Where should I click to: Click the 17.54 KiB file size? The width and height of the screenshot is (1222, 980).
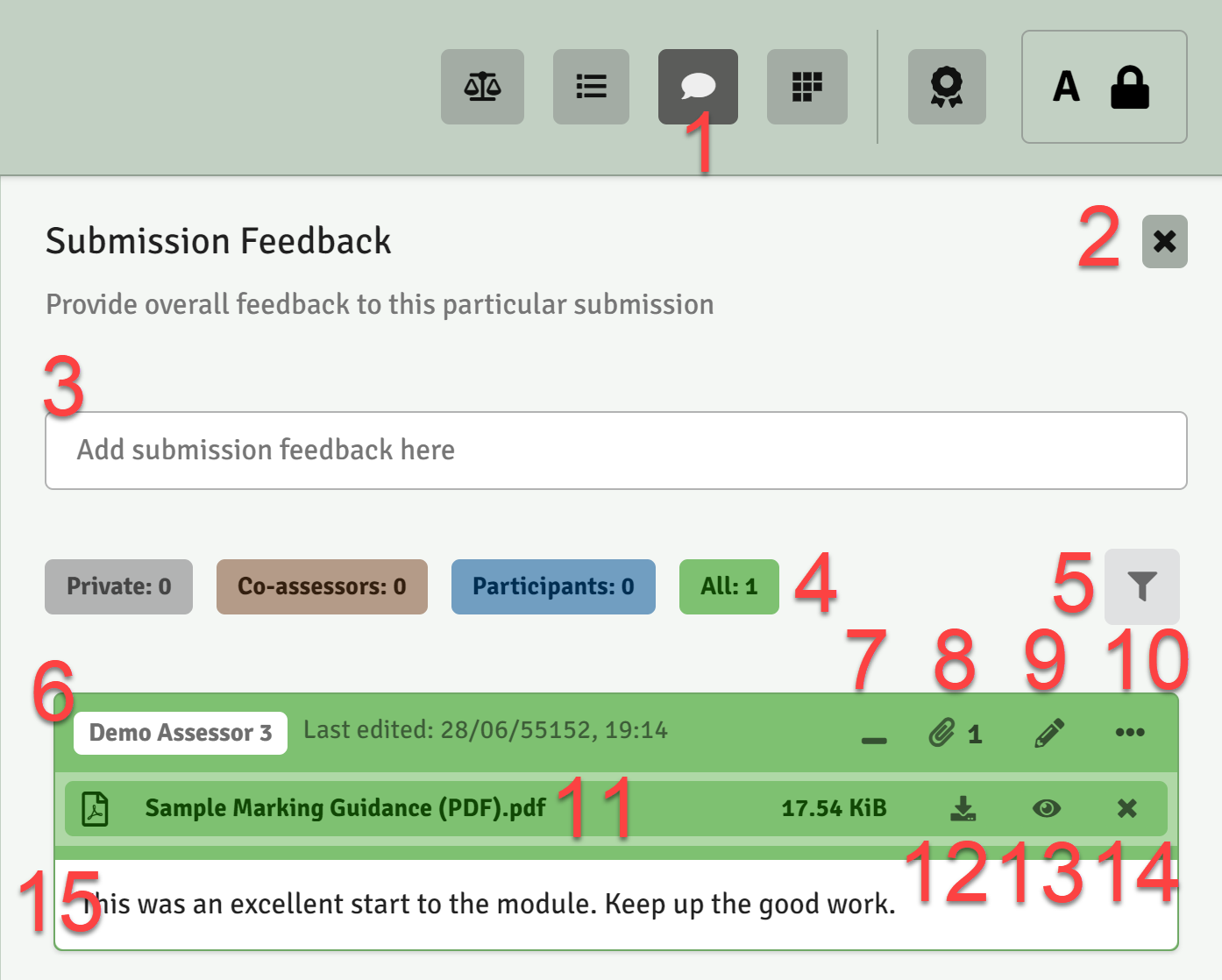[834, 808]
